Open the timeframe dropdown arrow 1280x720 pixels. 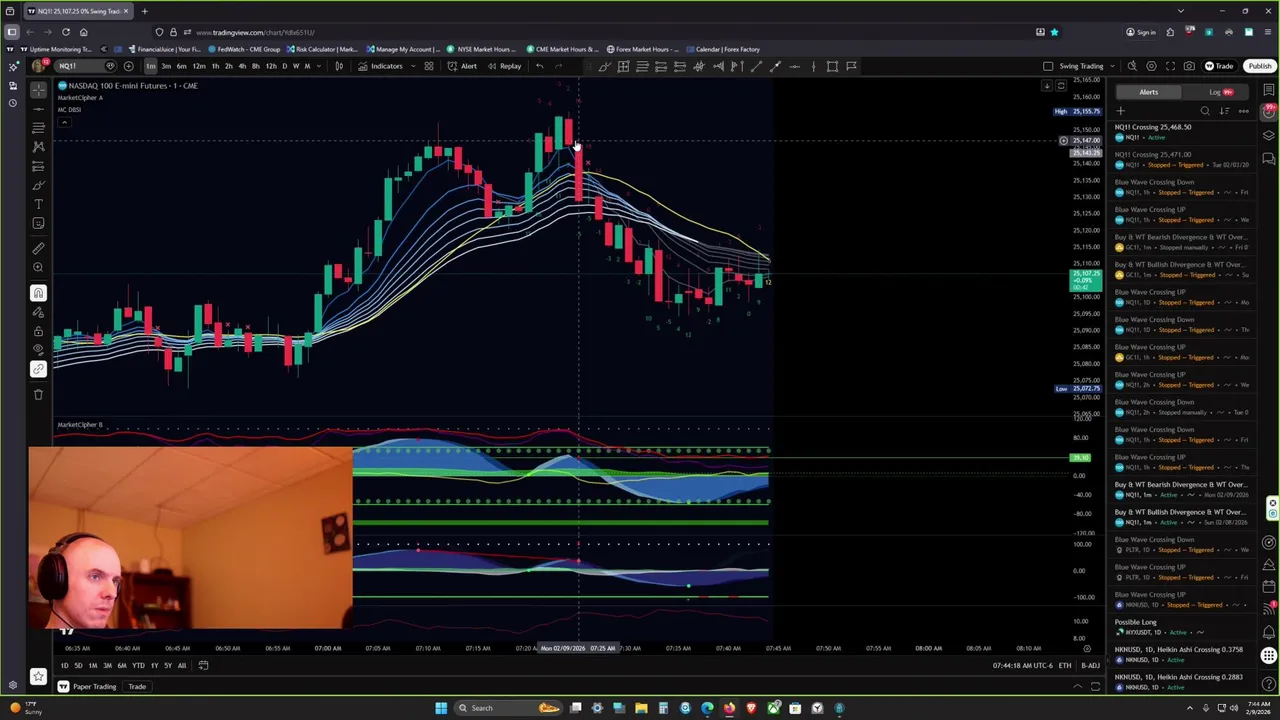320,66
